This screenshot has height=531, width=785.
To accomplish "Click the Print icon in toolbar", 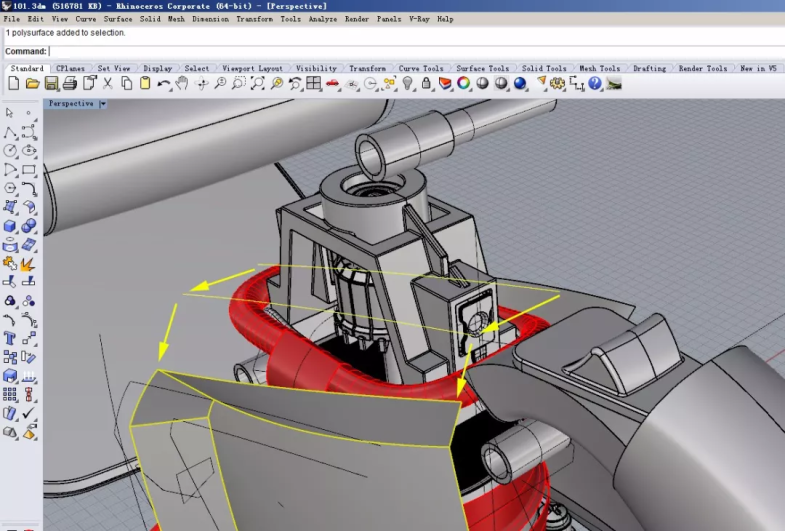I will [x=71, y=83].
